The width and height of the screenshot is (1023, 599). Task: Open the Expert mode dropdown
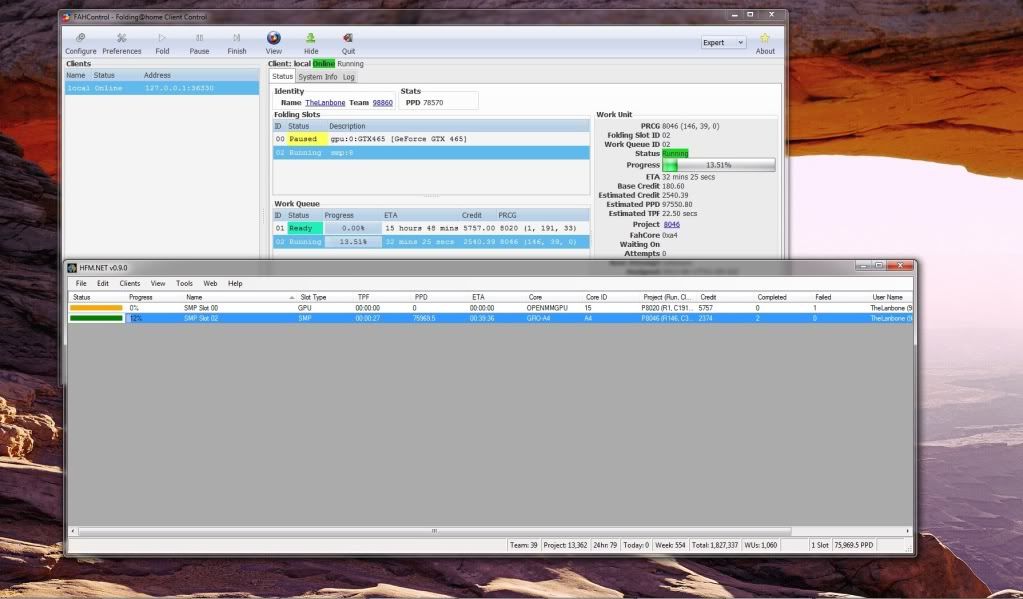723,42
